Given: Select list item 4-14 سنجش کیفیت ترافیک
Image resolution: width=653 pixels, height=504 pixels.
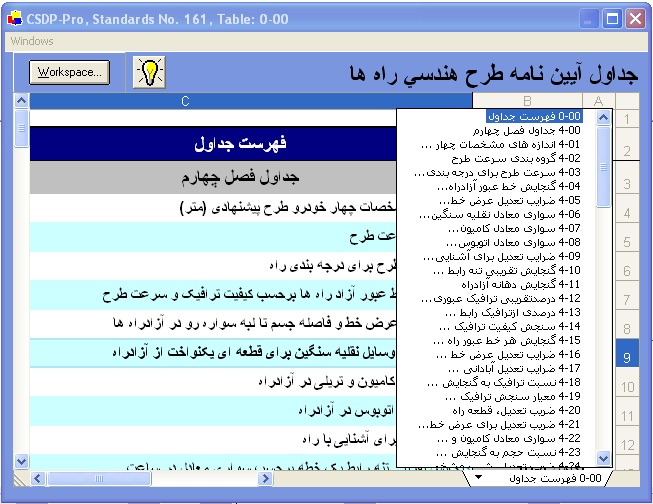Looking at the screenshot, I should 510,326.
